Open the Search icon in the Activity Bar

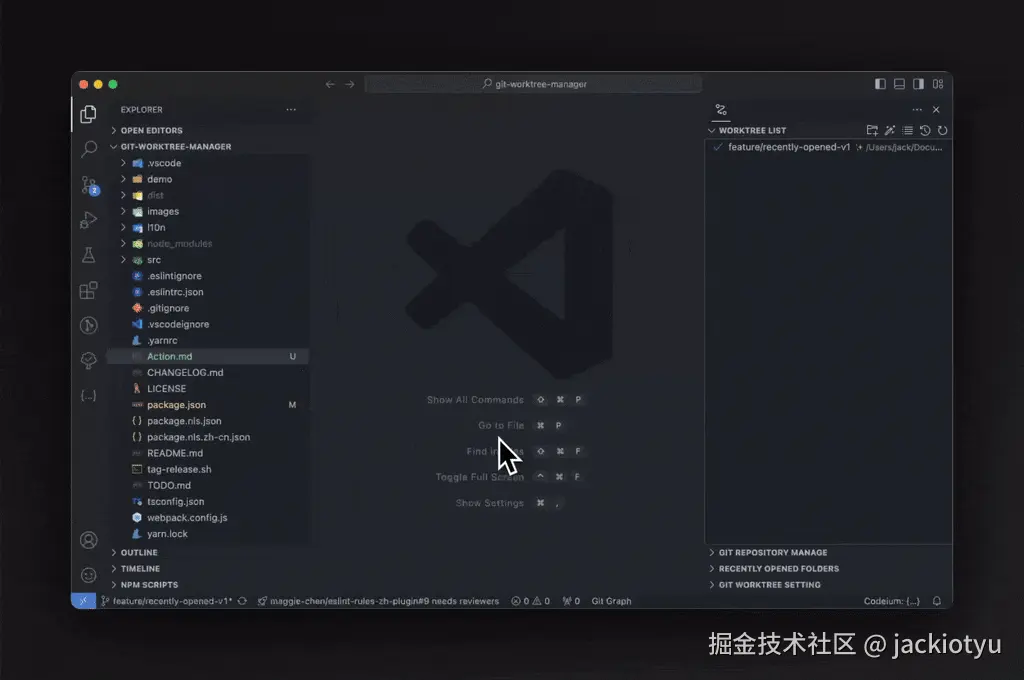tap(88, 149)
